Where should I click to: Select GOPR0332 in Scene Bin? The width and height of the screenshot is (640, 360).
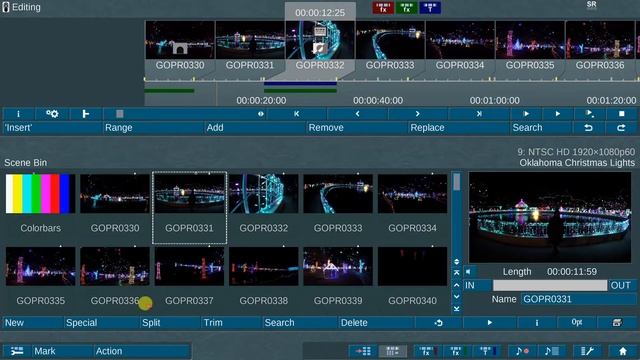tap(264, 203)
